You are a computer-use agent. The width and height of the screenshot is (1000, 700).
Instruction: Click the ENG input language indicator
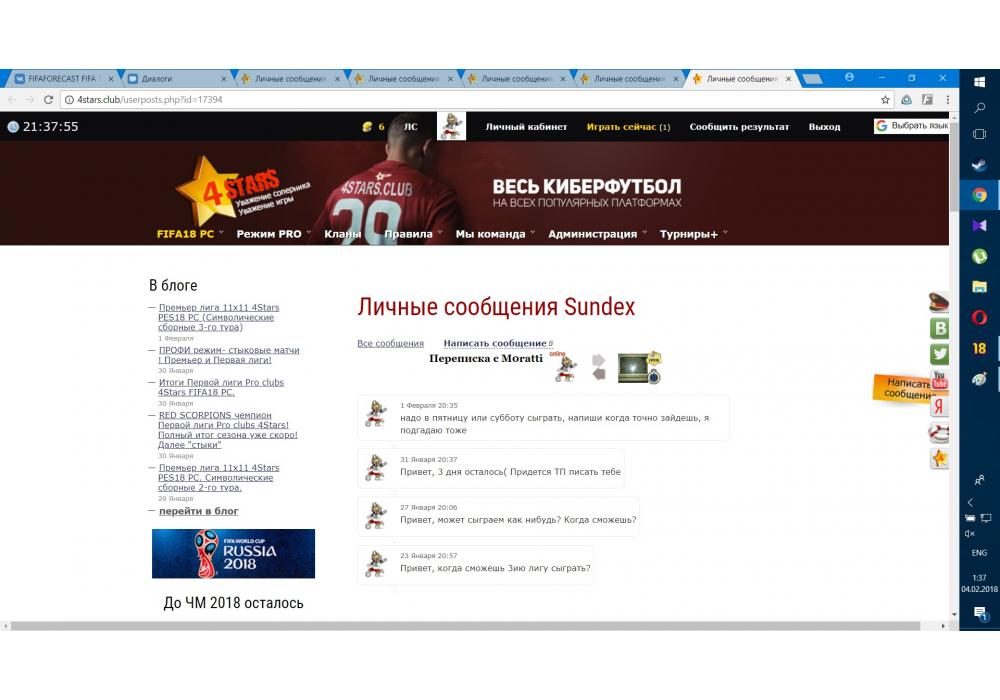[979, 553]
